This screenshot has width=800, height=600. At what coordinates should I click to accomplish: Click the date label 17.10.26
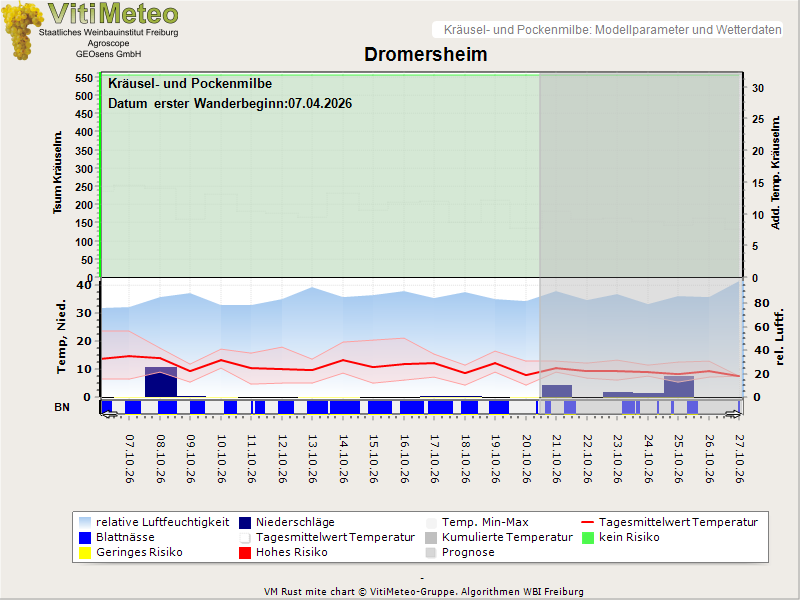[x=435, y=459]
